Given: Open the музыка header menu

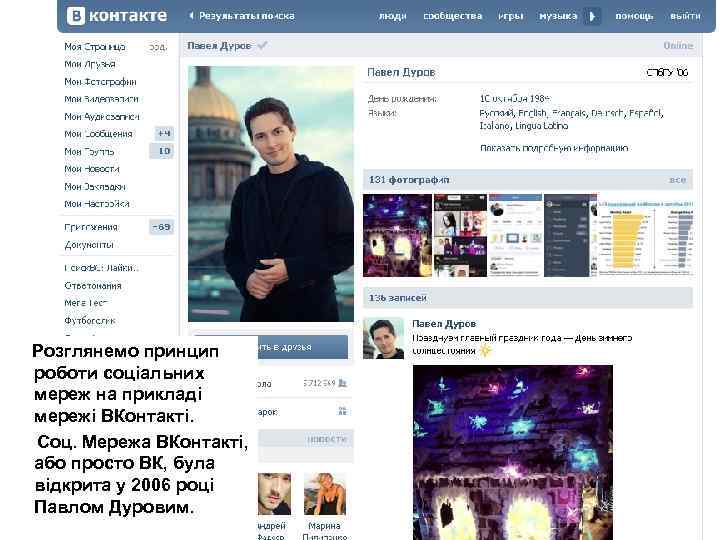Looking at the screenshot, I should 558,16.
